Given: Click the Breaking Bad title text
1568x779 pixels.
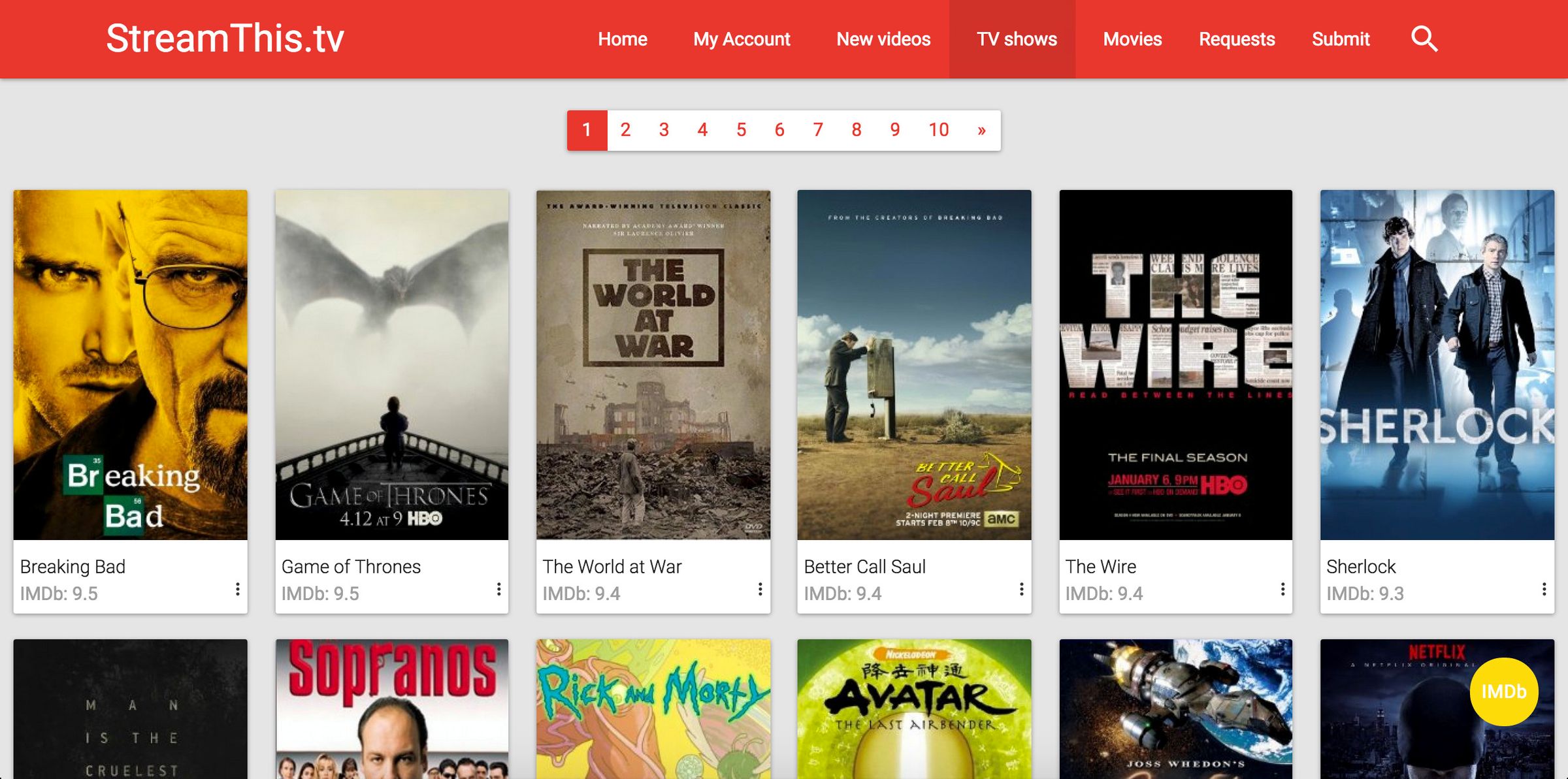Looking at the screenshot, I should click(73, 567).
